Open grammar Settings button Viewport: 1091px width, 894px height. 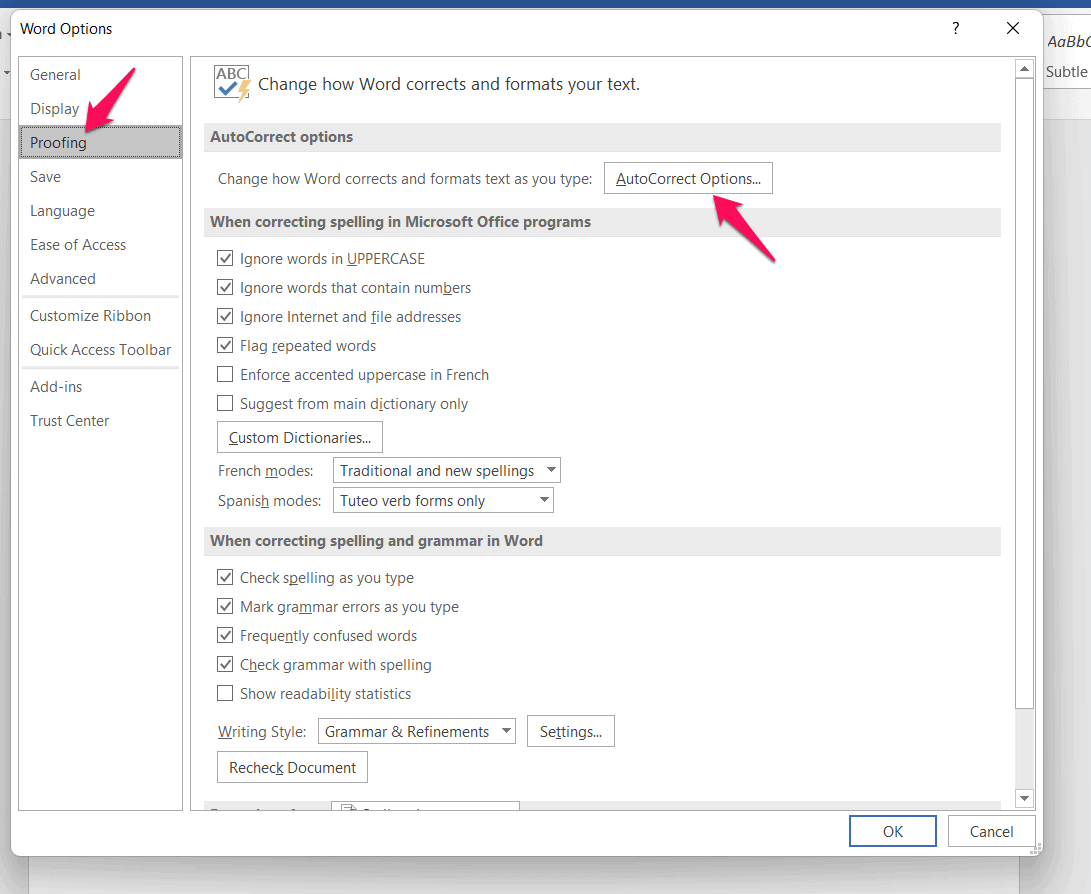pos(570,732)
